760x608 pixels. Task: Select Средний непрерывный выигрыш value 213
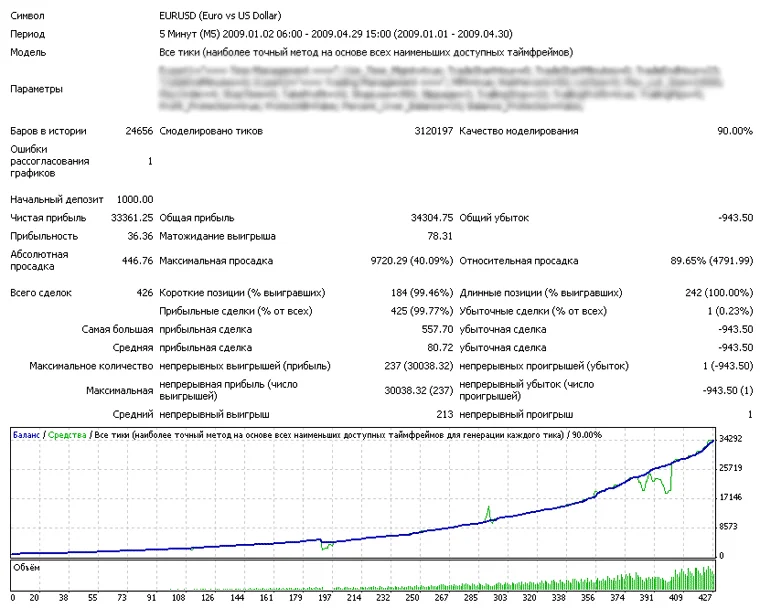click(444, 415)
